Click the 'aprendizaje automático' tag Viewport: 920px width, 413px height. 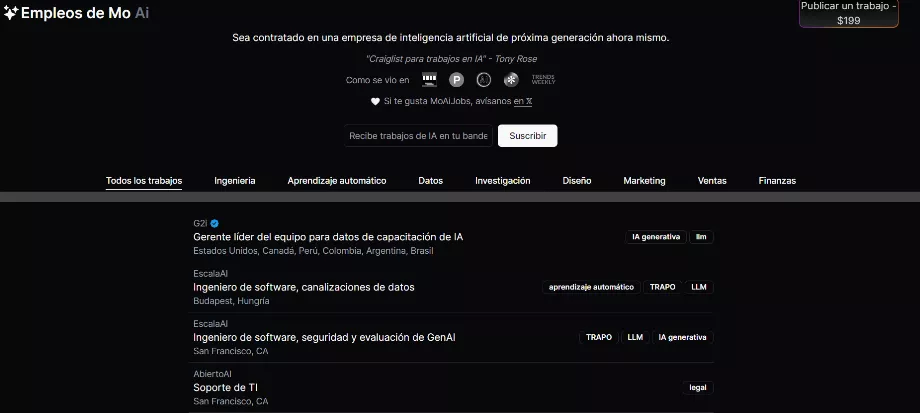[591, 287]
